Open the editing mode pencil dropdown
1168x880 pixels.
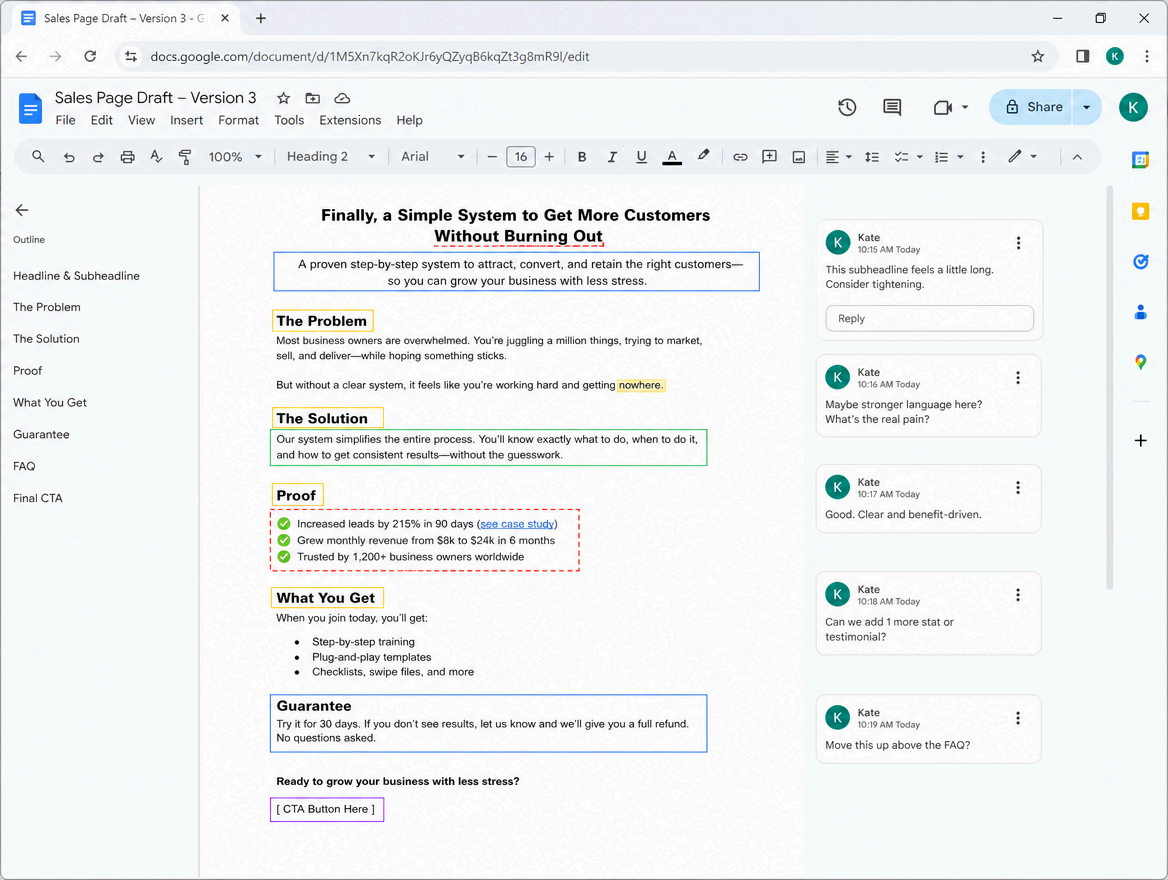click(x=1023, y=156)
